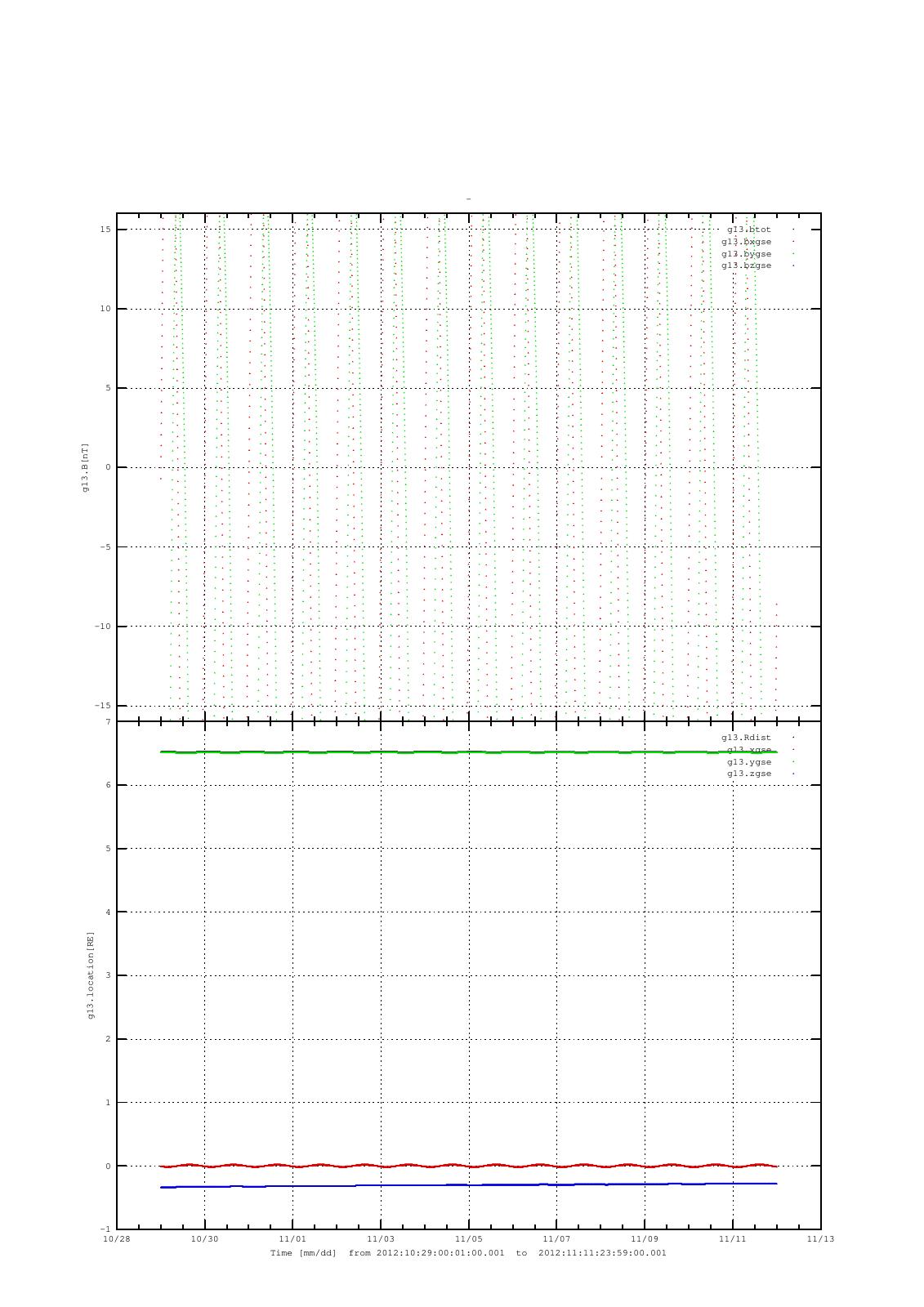Click the g13.btot legend entry
This screenshot has height=1307, width=924.
coord(749,230)
